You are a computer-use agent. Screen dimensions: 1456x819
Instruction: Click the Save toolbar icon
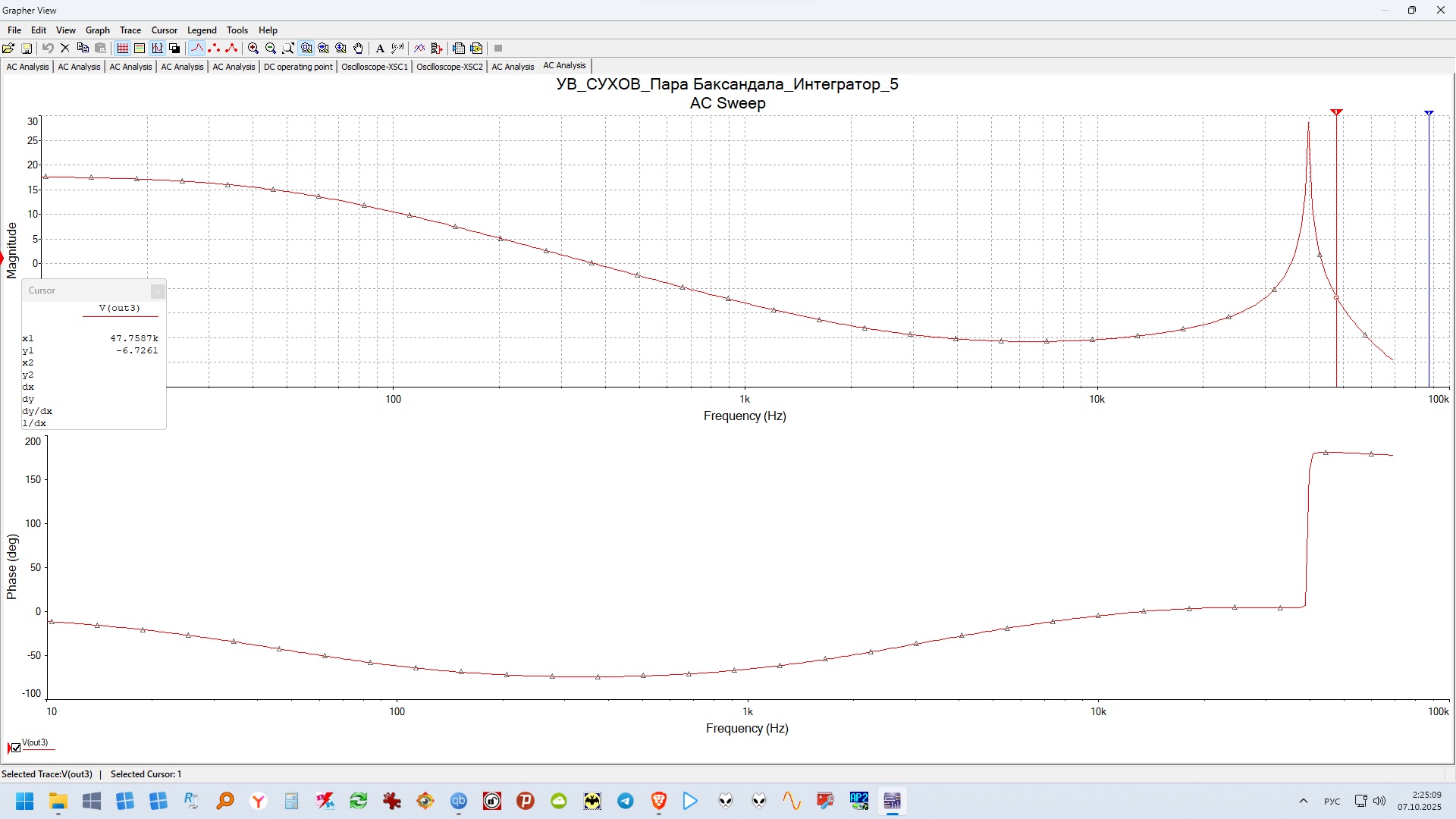(x=27, y=48)
